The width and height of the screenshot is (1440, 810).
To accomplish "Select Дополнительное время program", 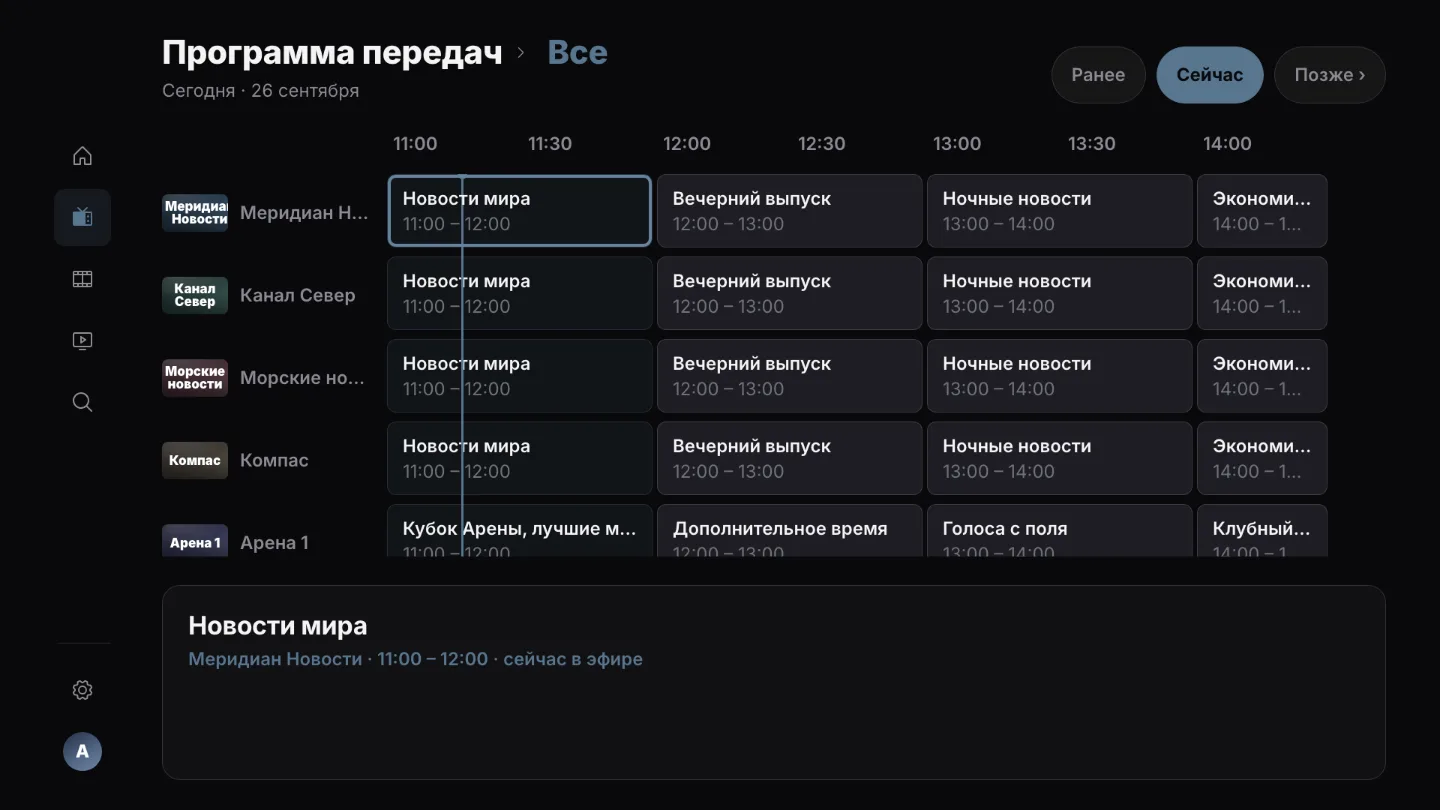I will pyautogui.click(x=790, y=531).
